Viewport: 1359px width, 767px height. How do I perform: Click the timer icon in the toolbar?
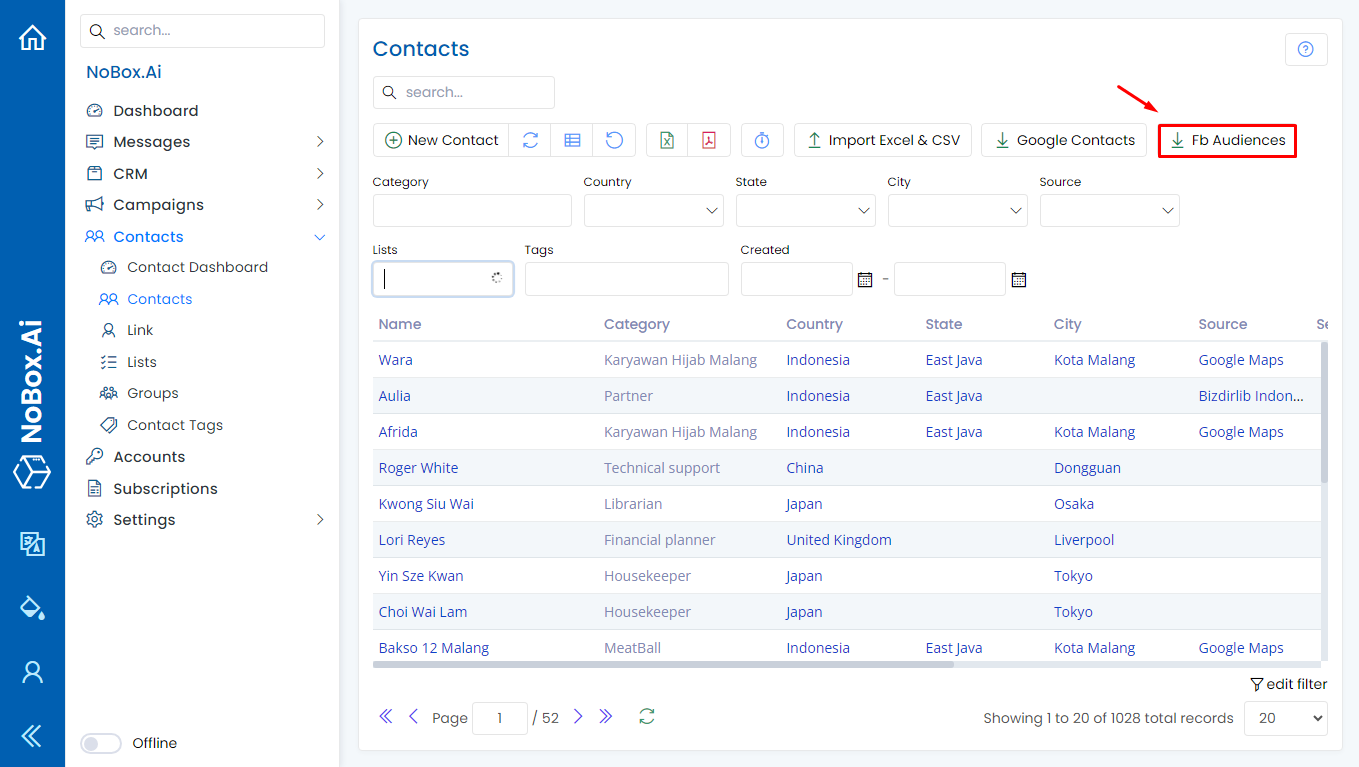[x=762, y=140]
